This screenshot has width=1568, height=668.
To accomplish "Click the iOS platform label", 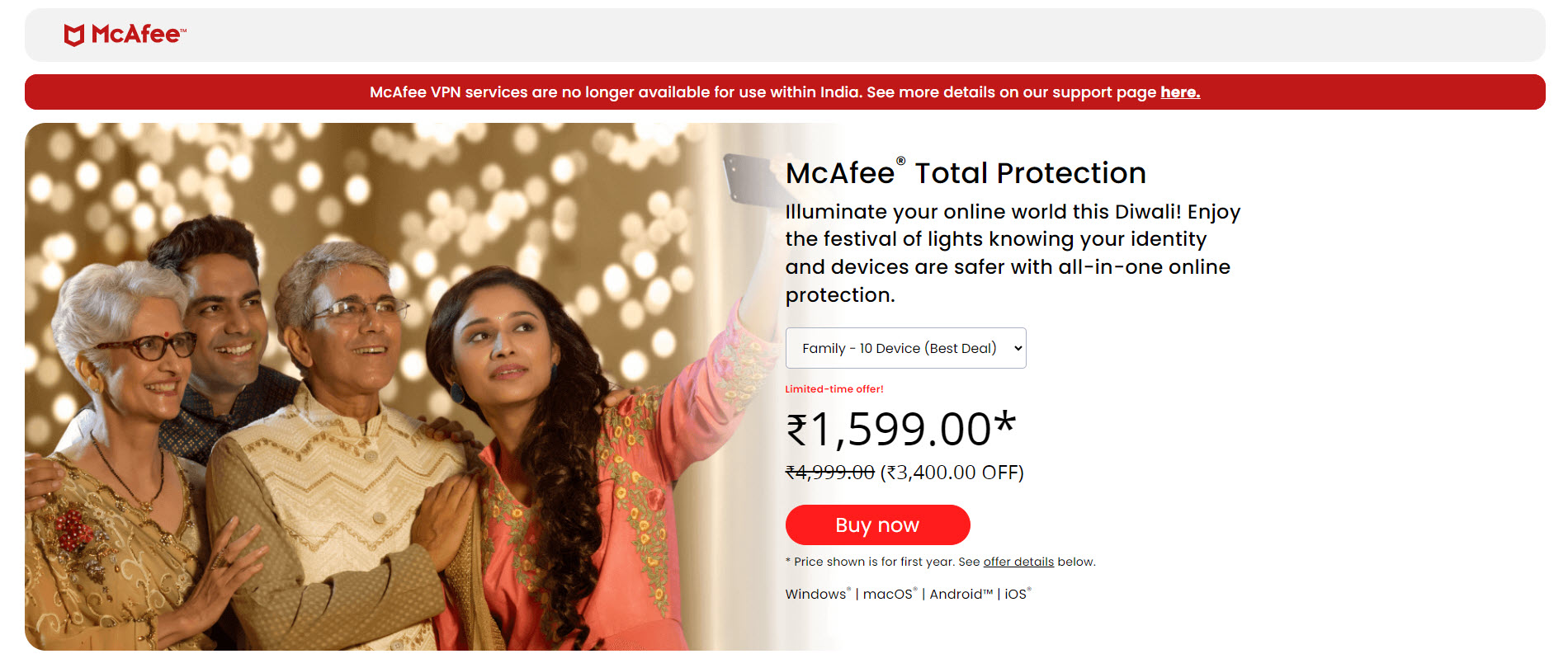I will [1016, 595].
